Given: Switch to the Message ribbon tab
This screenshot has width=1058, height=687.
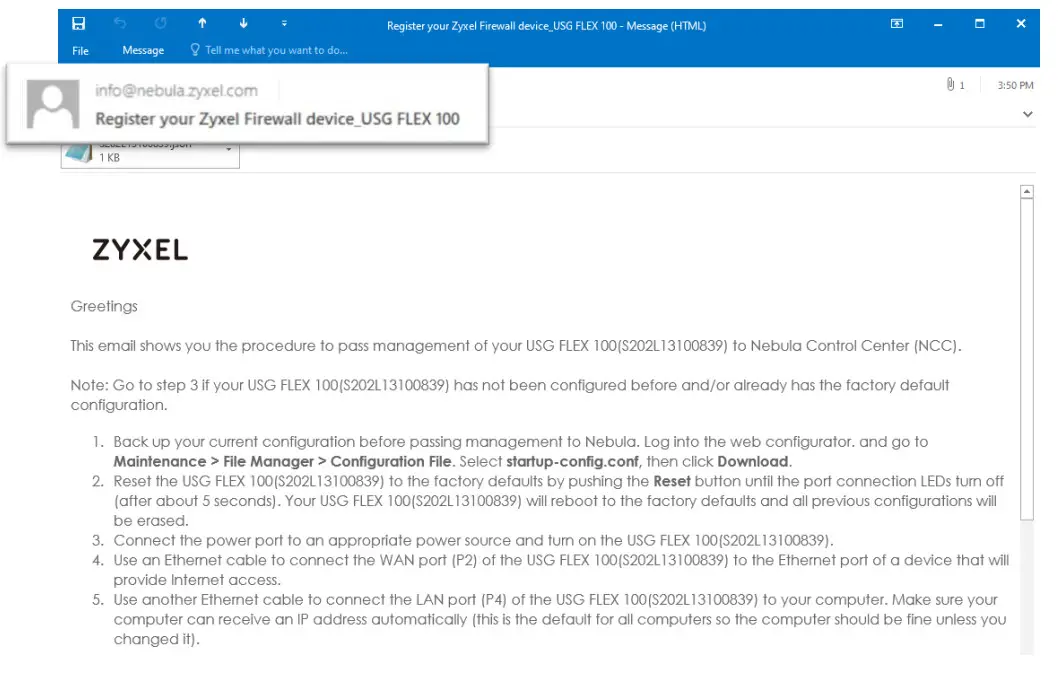Looking at the screenshot, I should 143,50.
